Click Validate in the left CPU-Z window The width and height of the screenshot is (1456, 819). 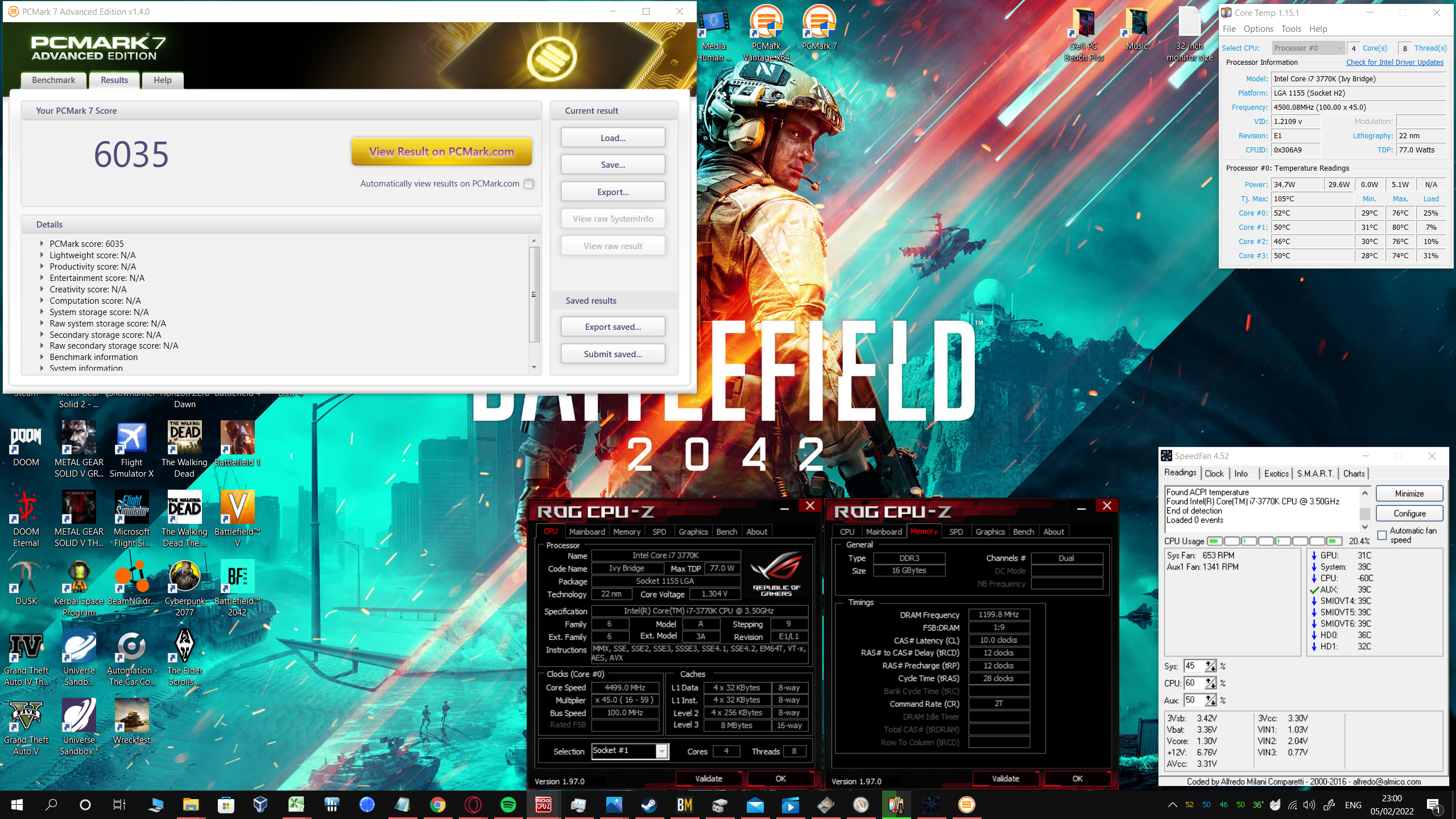[x=709, y=778]
